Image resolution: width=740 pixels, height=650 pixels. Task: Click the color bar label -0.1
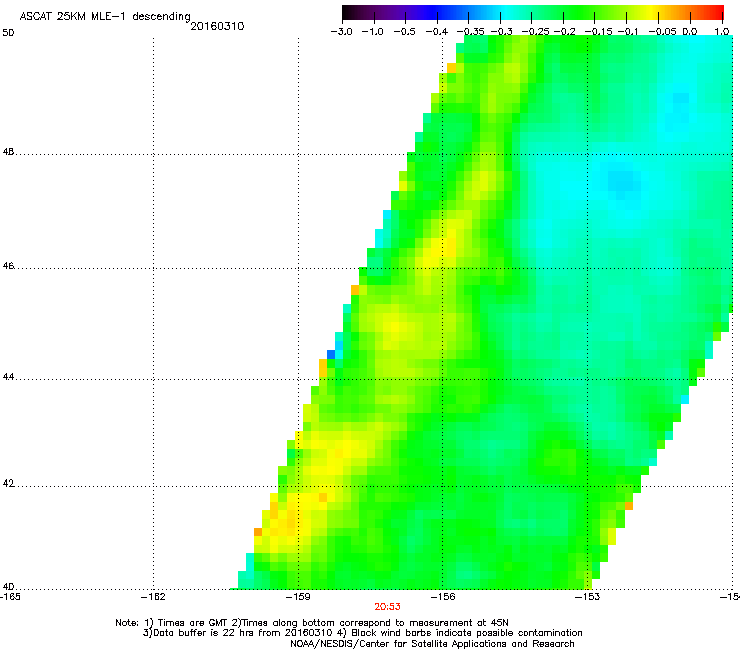pyautogui.click(x=628, y=32)
